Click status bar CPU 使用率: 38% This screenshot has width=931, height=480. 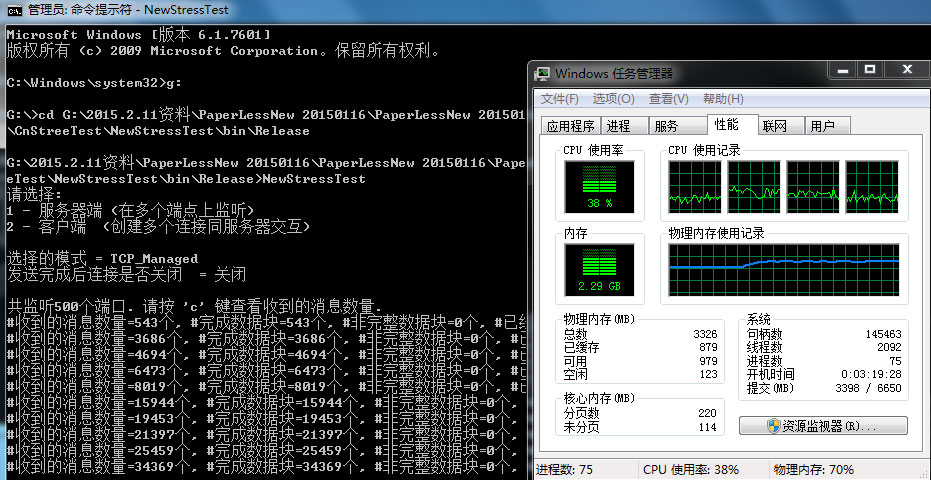[x=691, y=470]
